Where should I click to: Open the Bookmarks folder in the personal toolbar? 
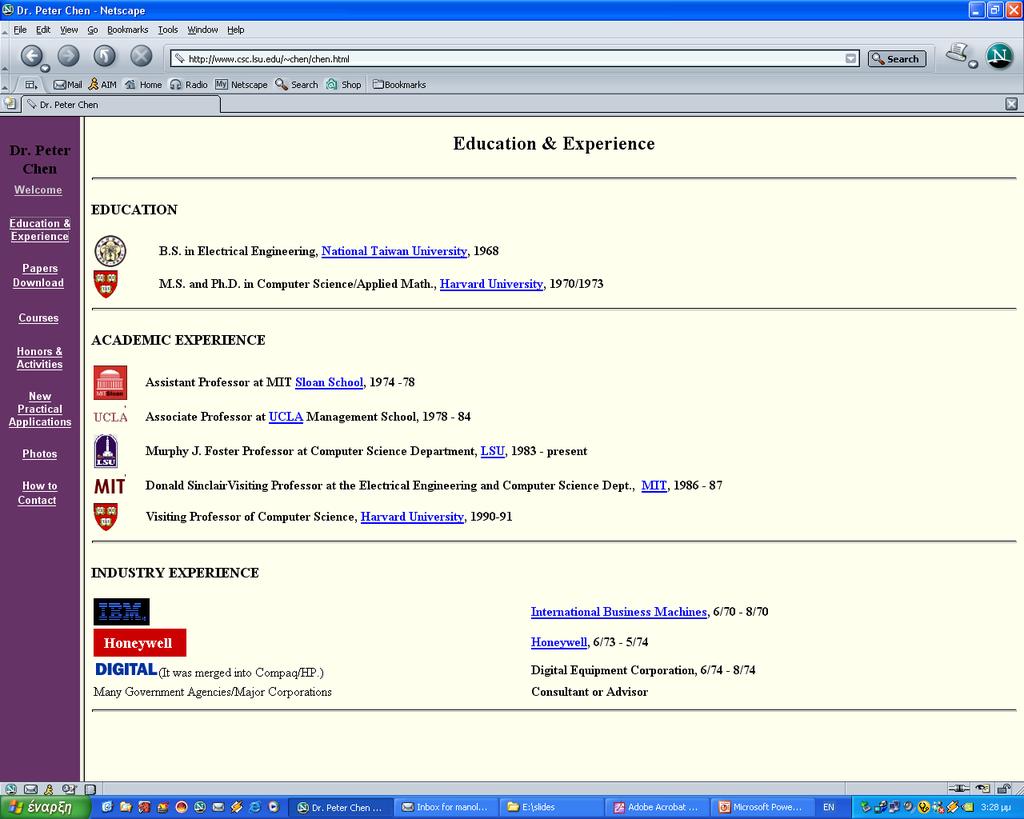(399, 85)
